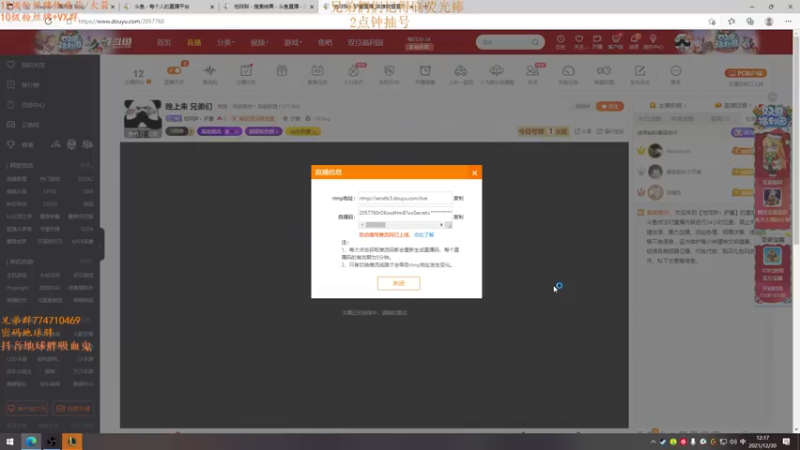Click the orange follow heart button near stream title

tap(610, 107)
